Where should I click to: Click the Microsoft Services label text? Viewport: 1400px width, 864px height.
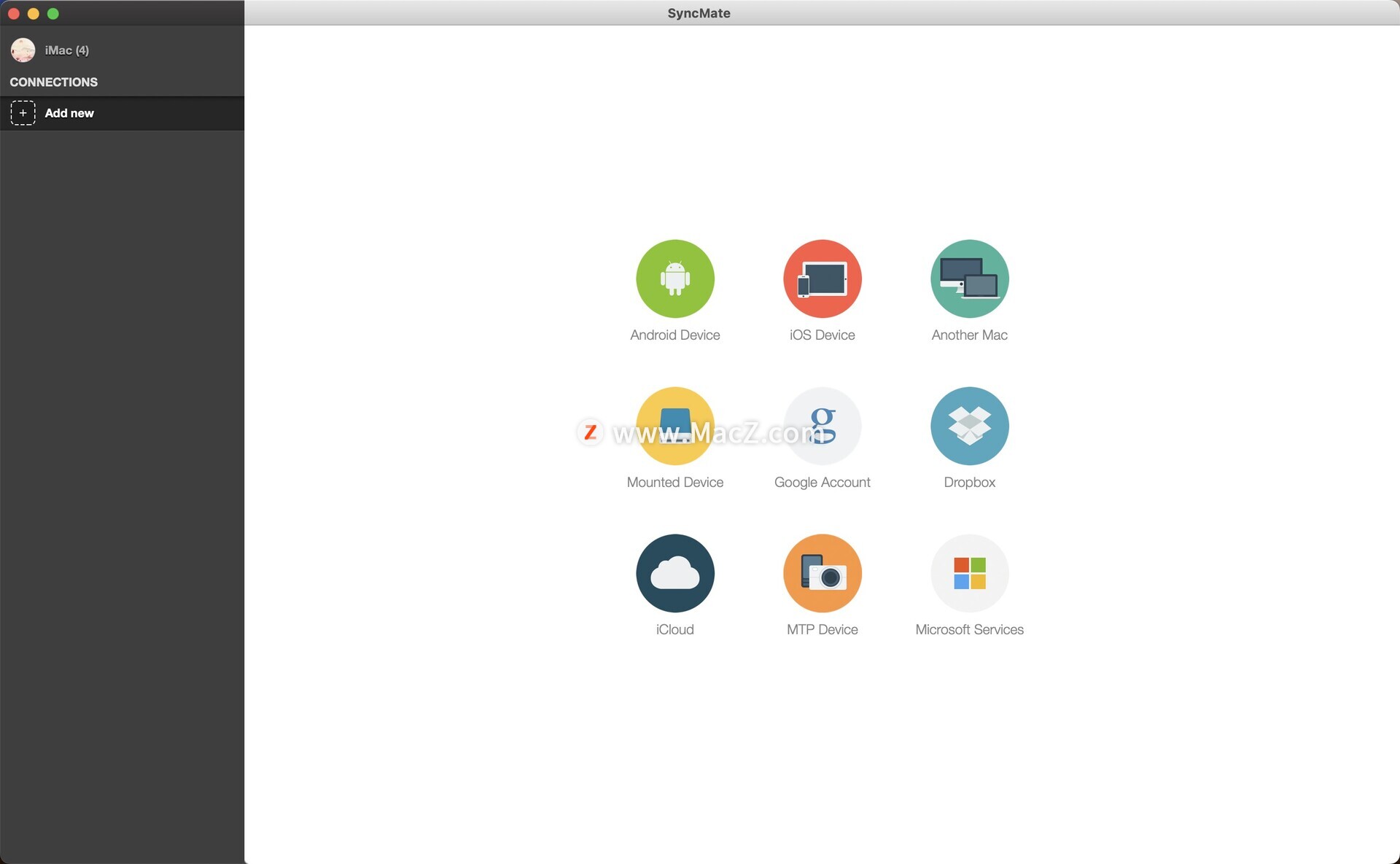click(x=969, y=630)
